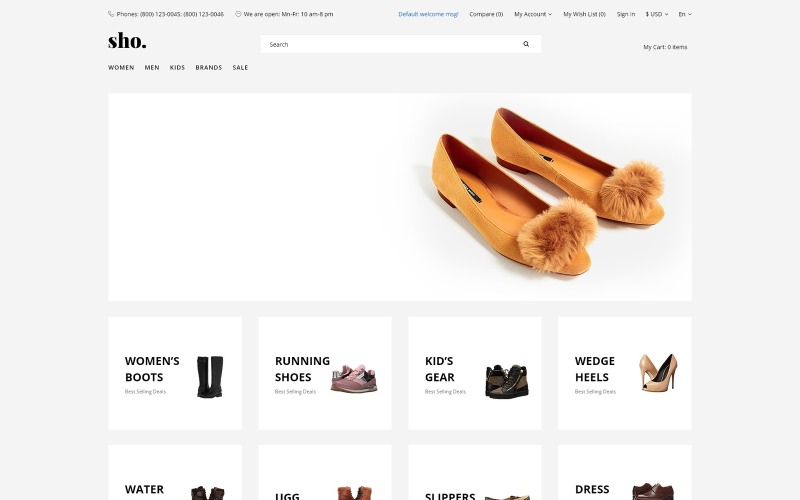800x500 pixels.
Task: Open the BRANDS menu
Action: click(209, 67)
